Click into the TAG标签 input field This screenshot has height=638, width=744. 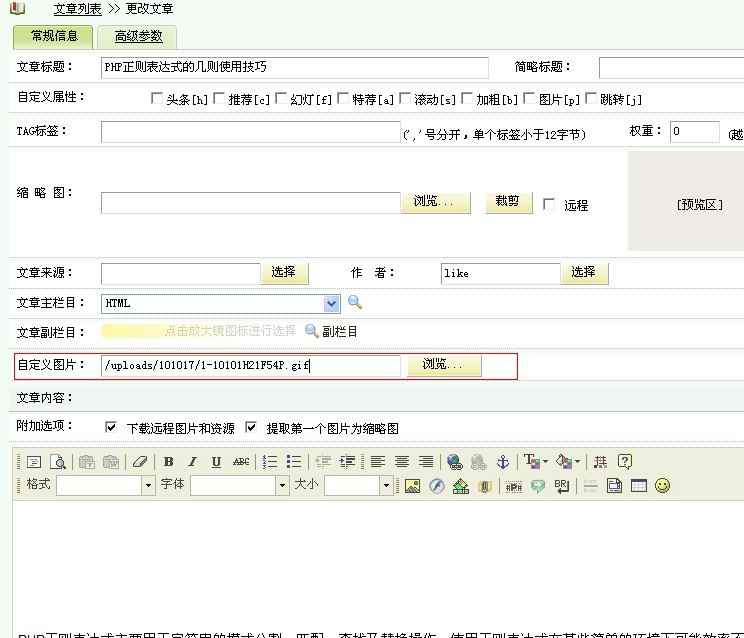coord(251,132)
